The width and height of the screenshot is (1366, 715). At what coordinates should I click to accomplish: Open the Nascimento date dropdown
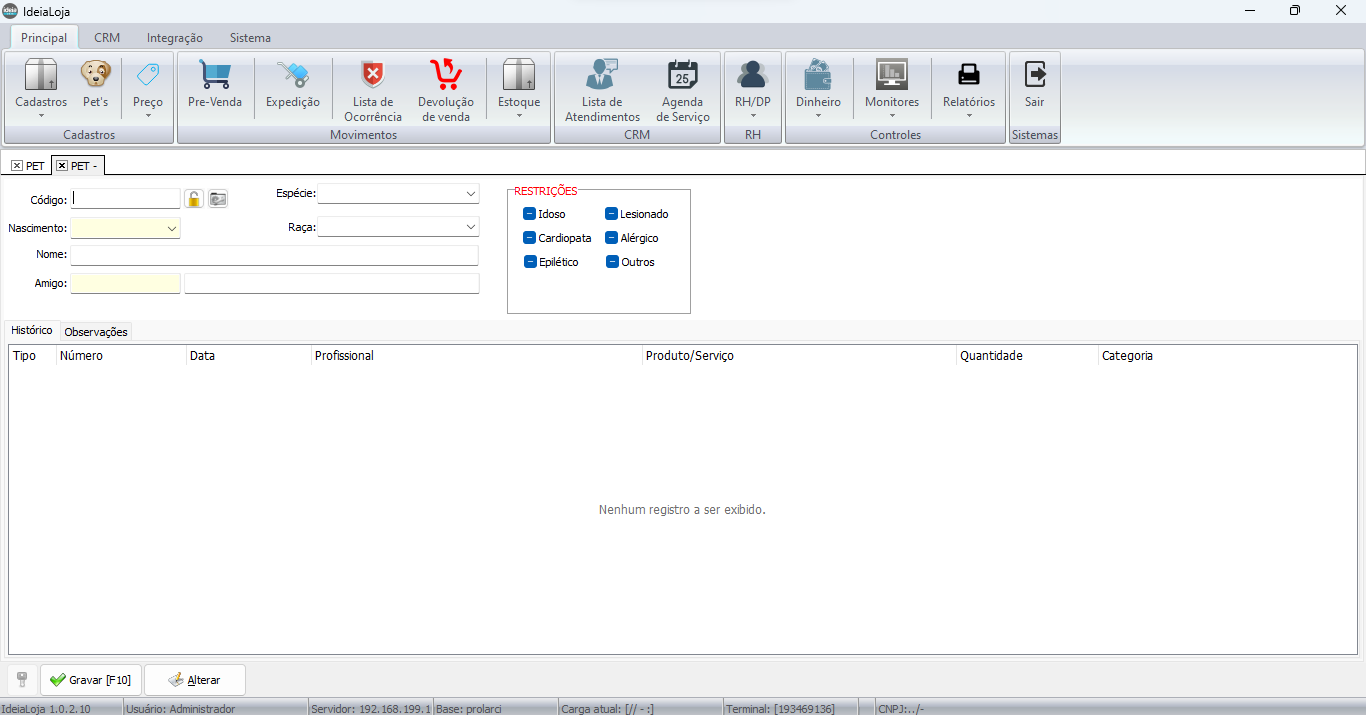point(172,229)
